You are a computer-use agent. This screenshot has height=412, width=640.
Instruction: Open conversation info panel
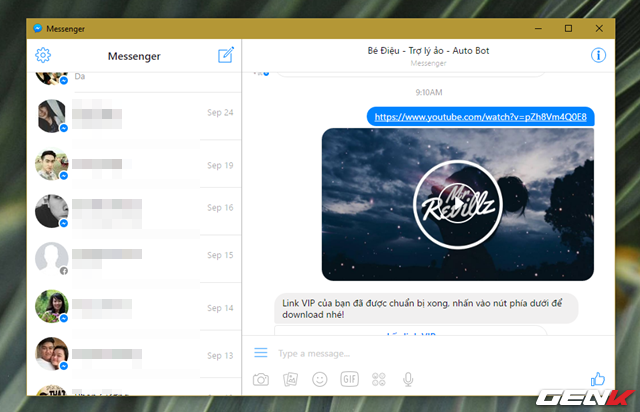(598, 55)
